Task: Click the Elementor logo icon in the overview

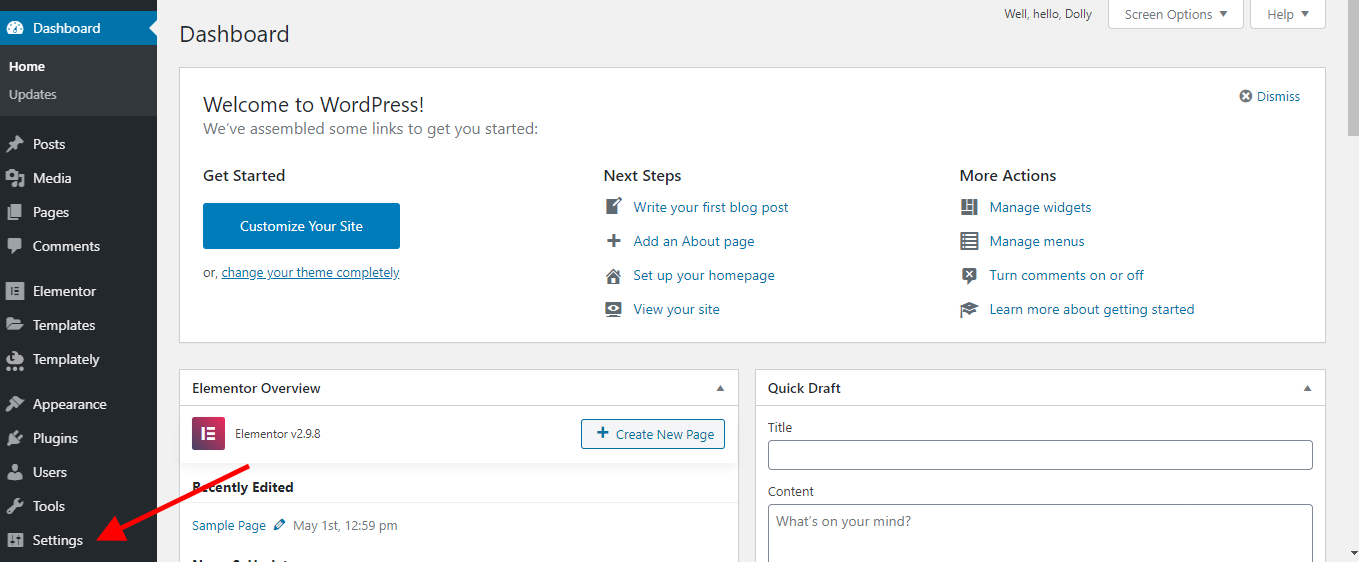Action: (x=208, y=434)
